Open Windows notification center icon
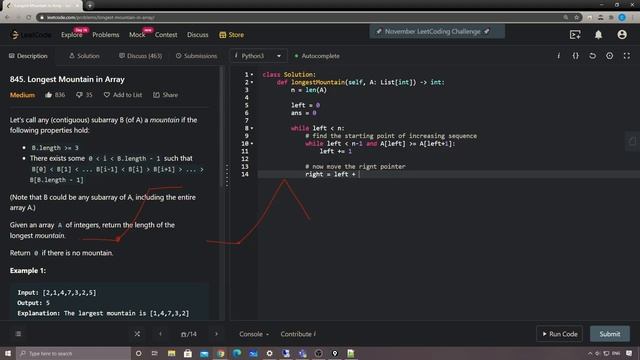640x360 pixels. (x=629, y=353)
